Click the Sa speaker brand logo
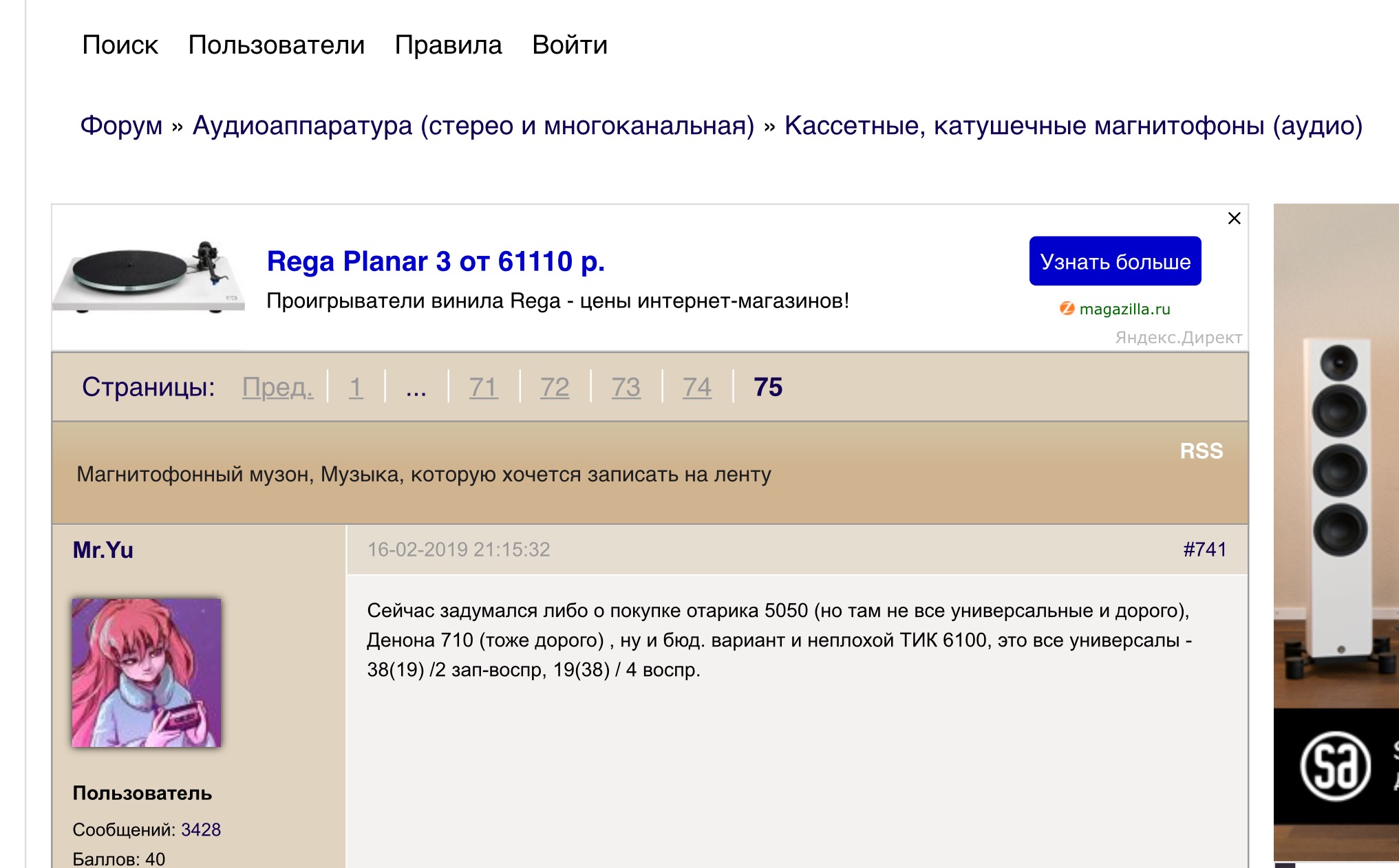This screenshot has width=1399, height=868. (x=1334, y=766)
